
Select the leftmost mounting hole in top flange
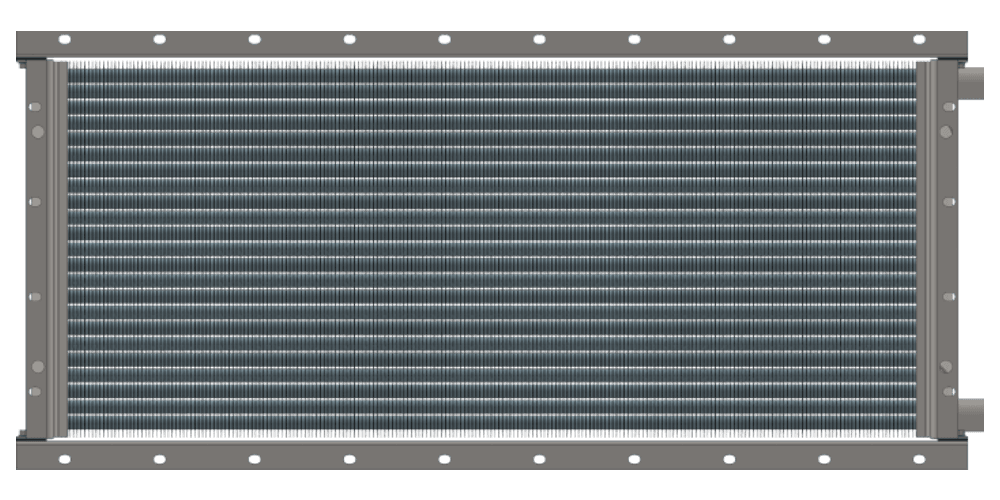[x=64, y=40]
